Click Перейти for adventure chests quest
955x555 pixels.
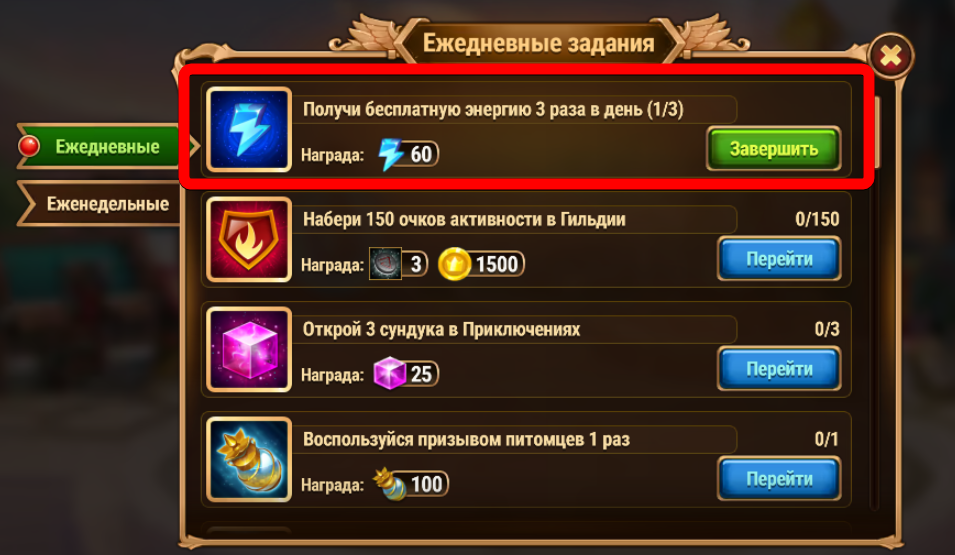tap(779, 369)
